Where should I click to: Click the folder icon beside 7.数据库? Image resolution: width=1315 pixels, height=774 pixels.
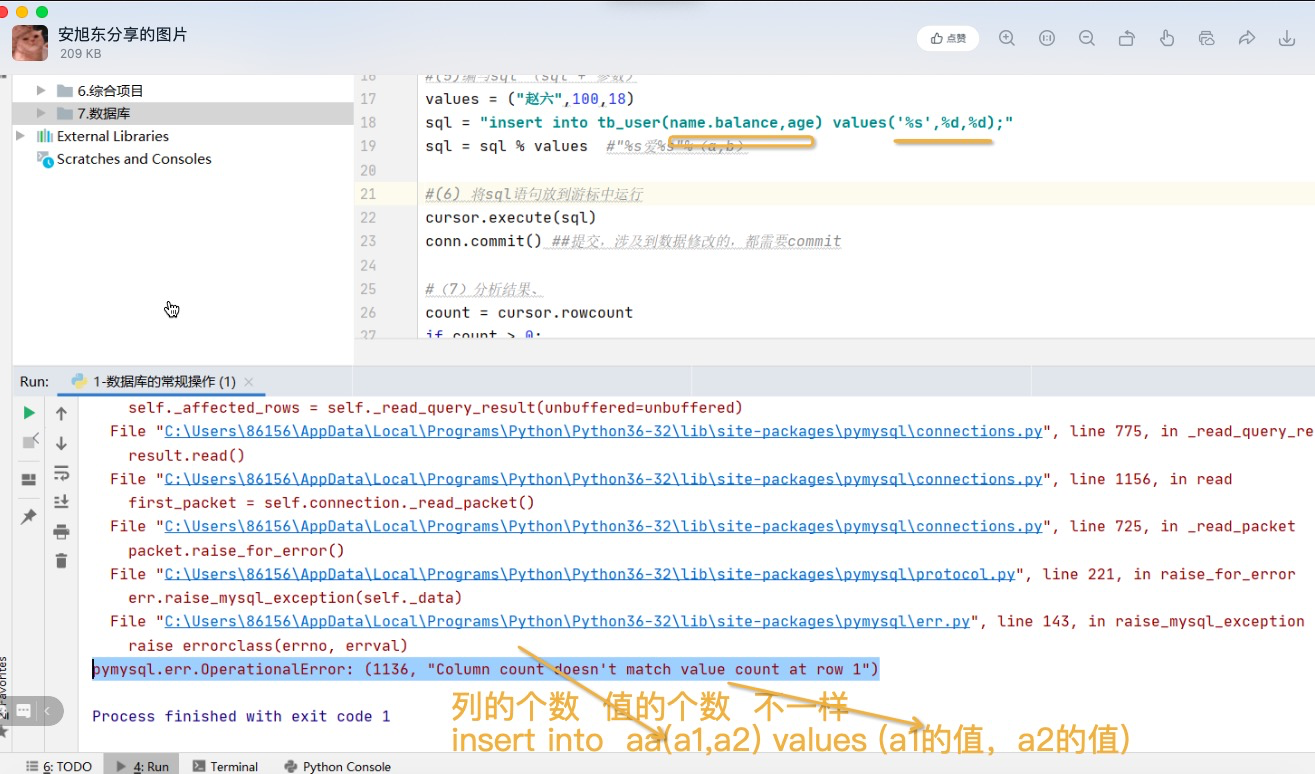point(65,114)
